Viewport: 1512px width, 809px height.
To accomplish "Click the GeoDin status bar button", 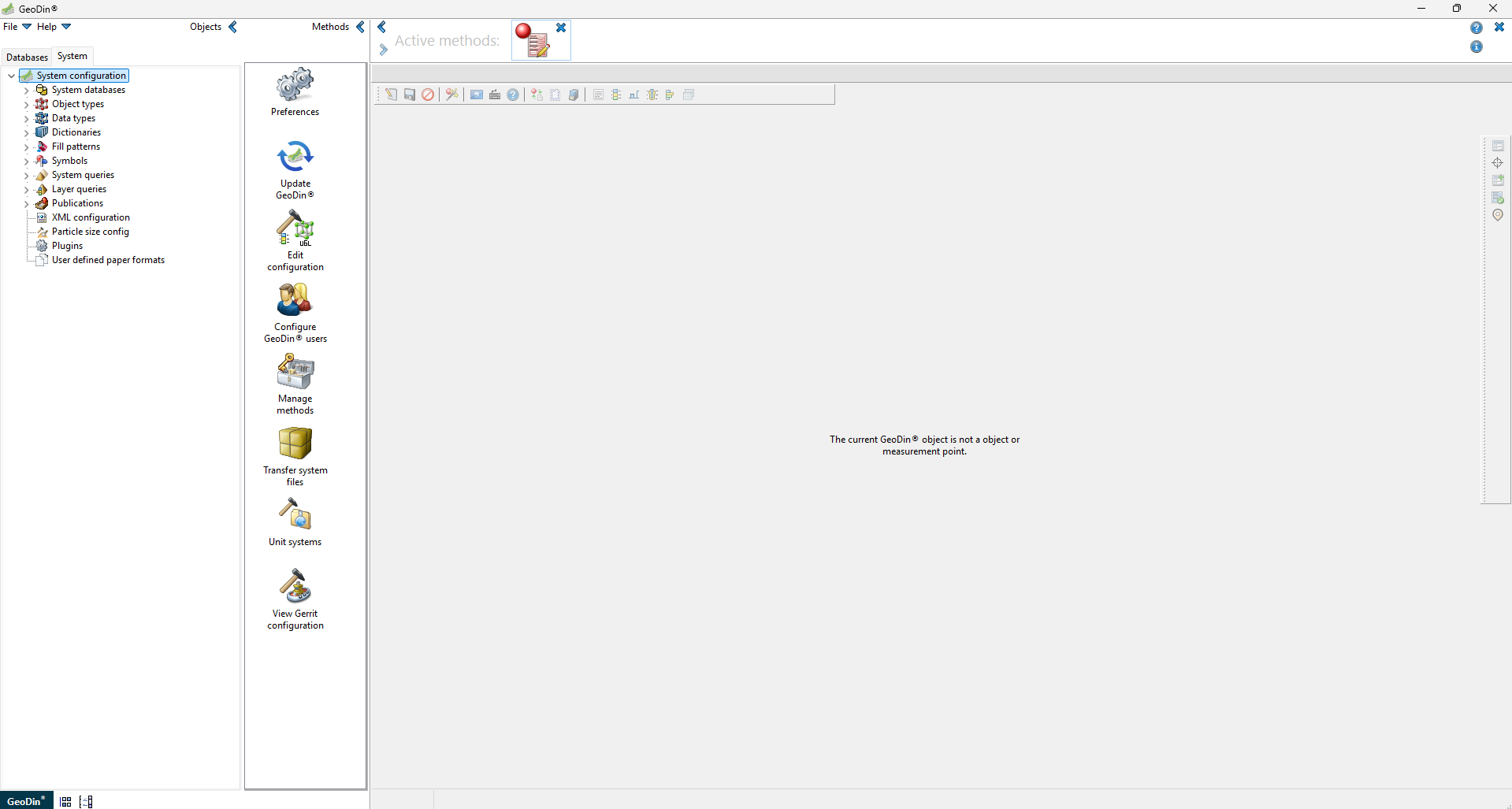I will (26, 801).
